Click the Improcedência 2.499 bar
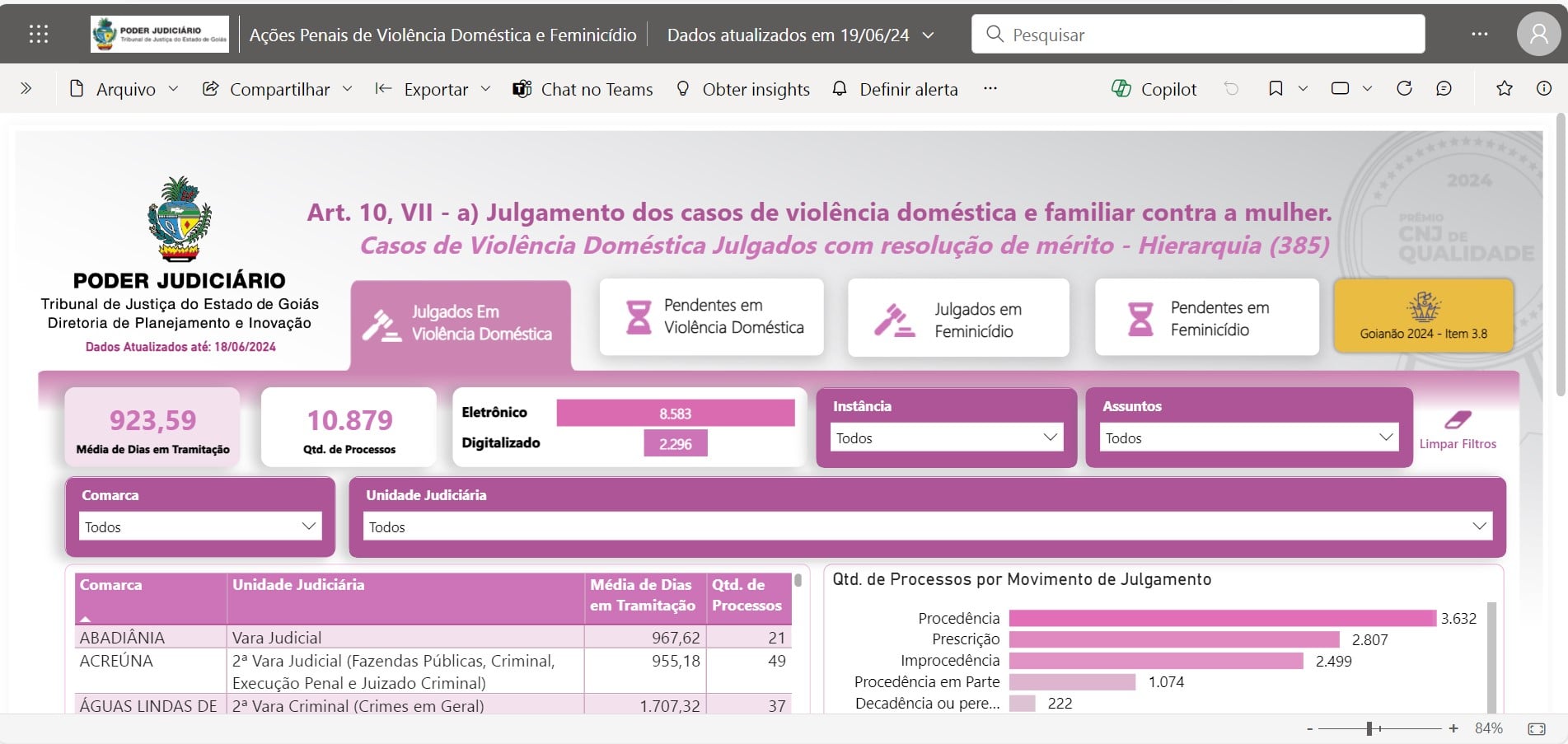1568x744 pixels. pos(1156,661)
